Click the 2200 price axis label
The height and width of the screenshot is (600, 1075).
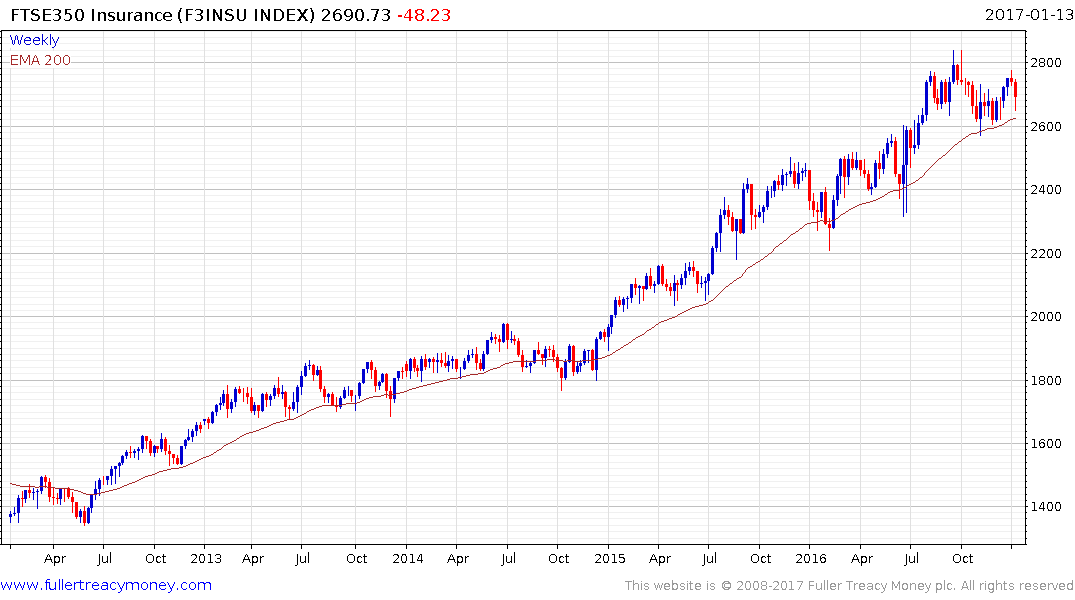tap(1046, 253)
